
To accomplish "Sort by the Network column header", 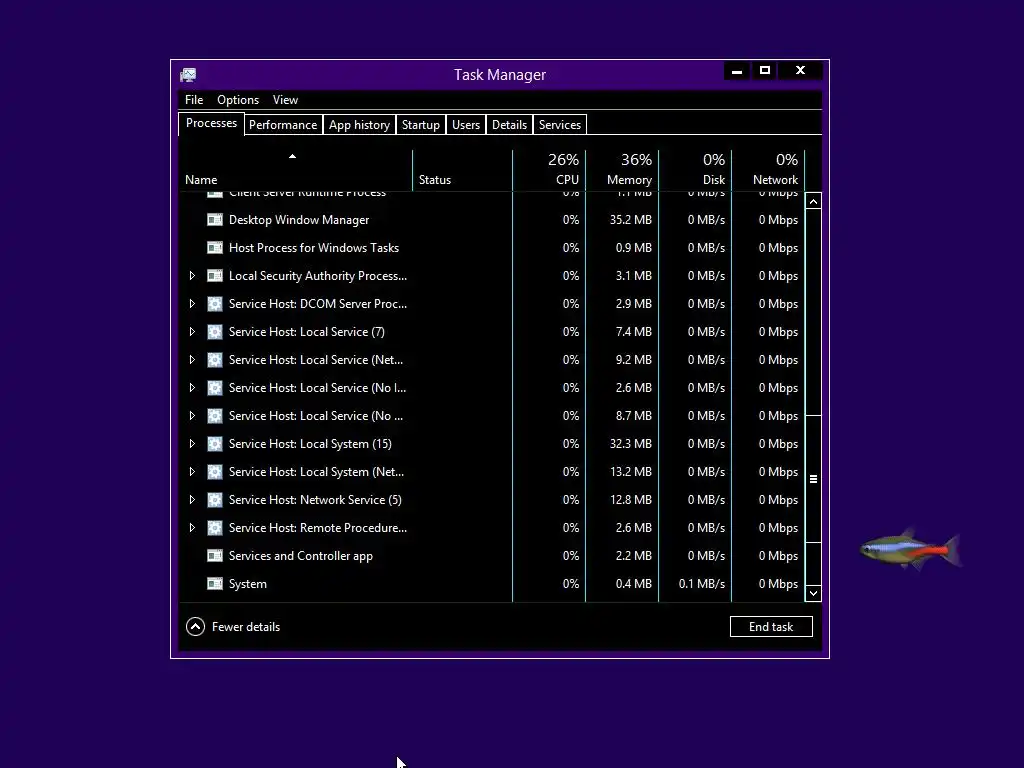I will point(769,170).
